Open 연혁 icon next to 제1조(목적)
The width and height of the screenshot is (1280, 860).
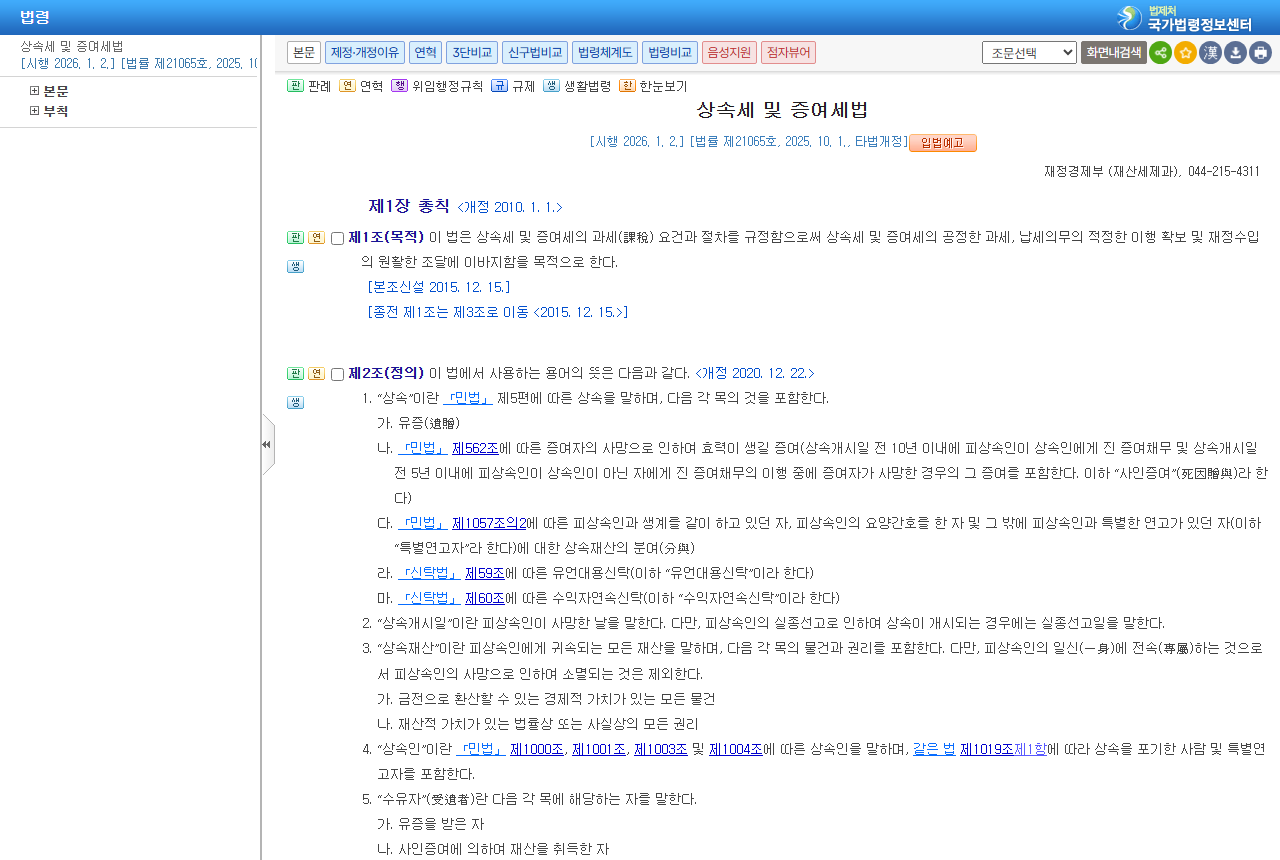[x=316, y=238]
